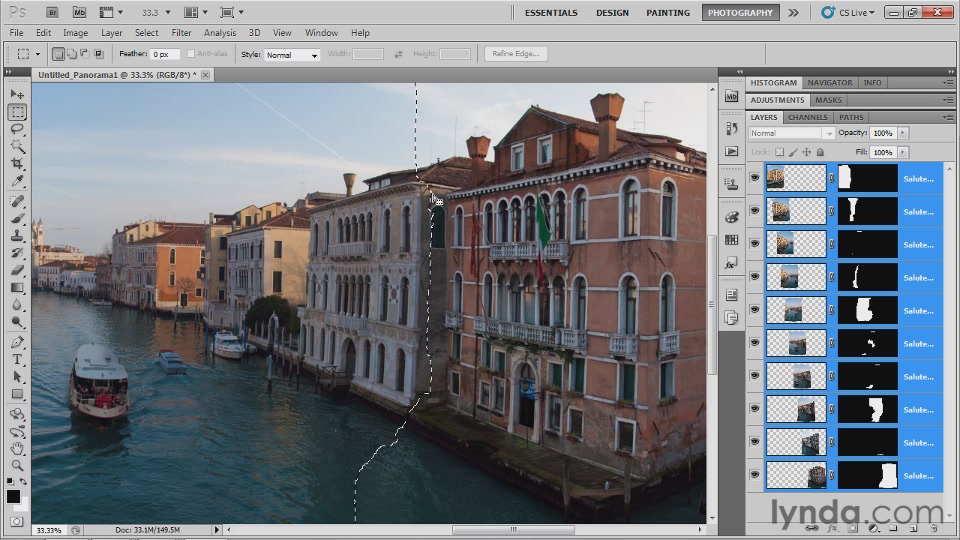Select the Spot Healing Brush tool
960x540 pixels.
tap(17, 201)
